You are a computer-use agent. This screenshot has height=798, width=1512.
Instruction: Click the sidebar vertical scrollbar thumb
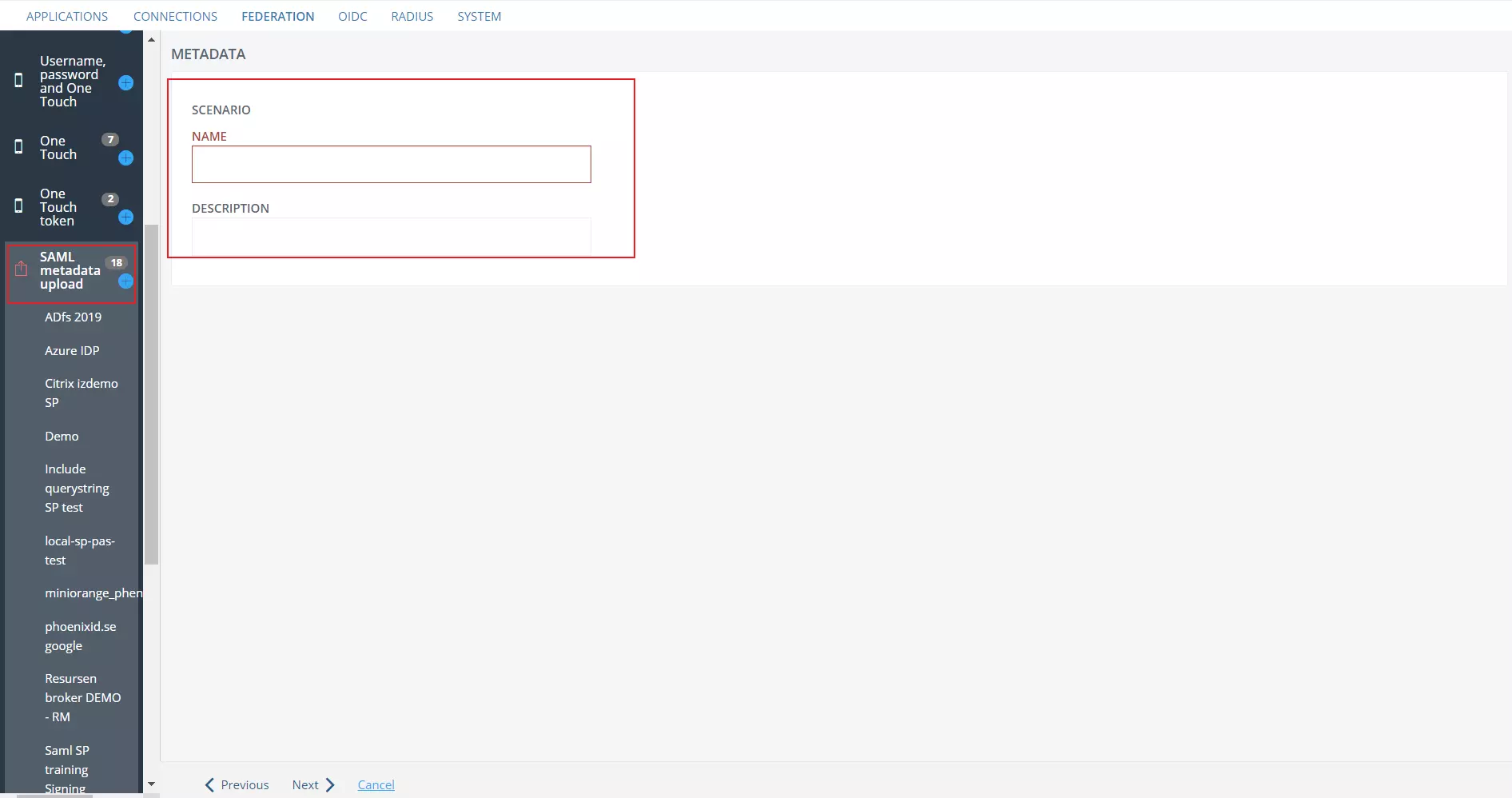click(151, 394)
